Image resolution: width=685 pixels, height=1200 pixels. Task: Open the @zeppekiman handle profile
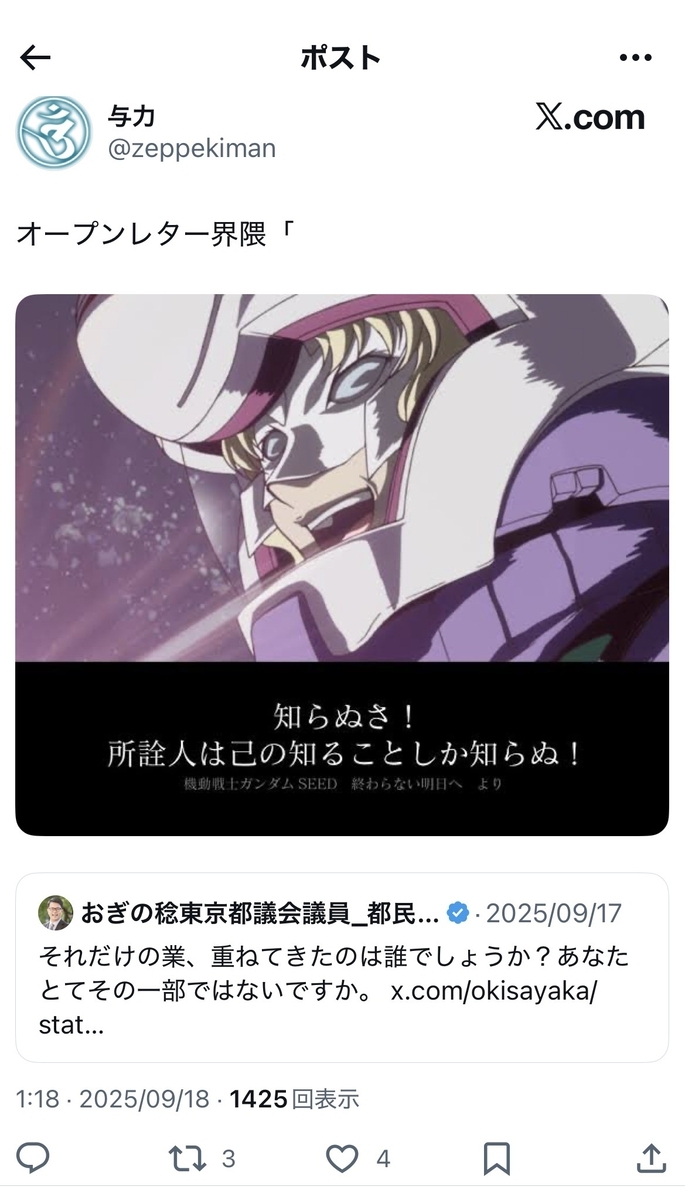coord(191,150)
